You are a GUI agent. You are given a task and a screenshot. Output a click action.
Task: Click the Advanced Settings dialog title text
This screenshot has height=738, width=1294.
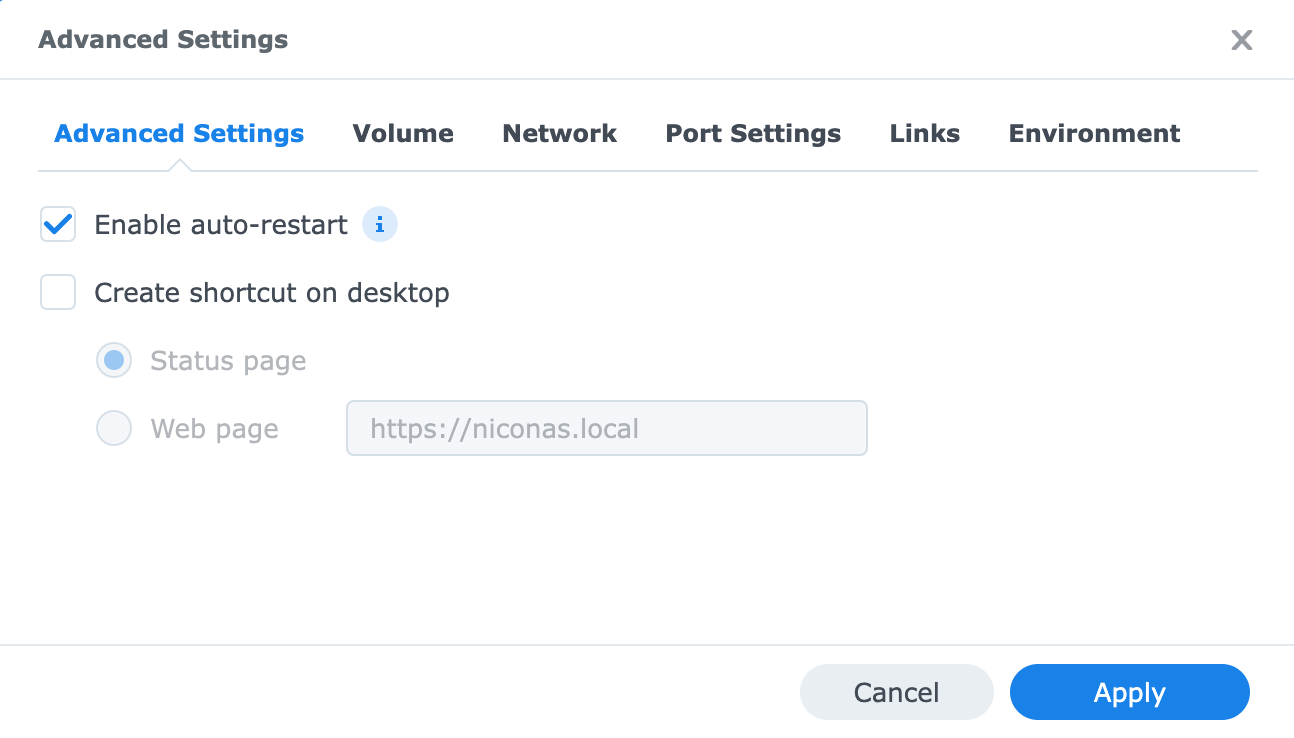163,40
